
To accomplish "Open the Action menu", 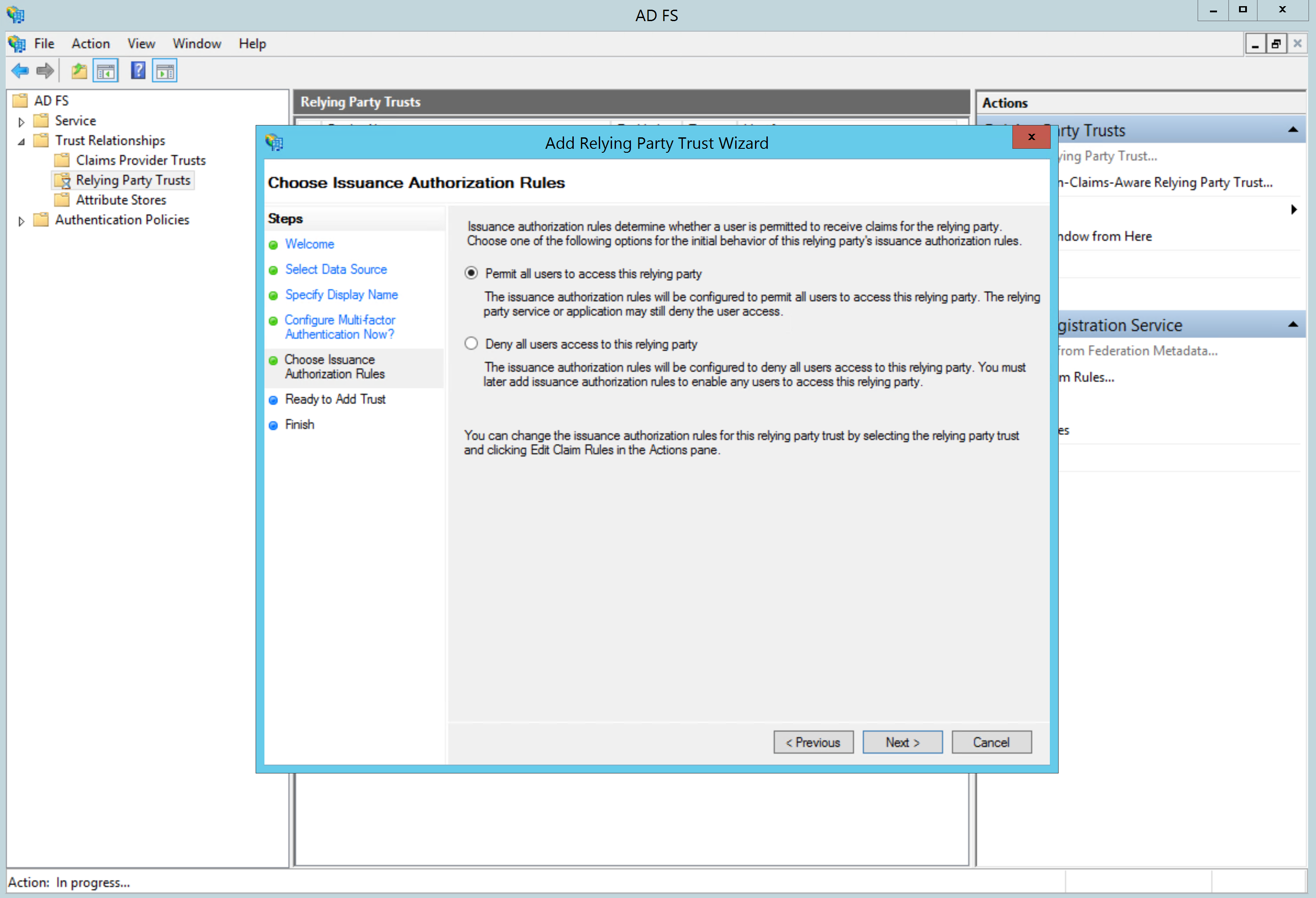I will [91, 44].
